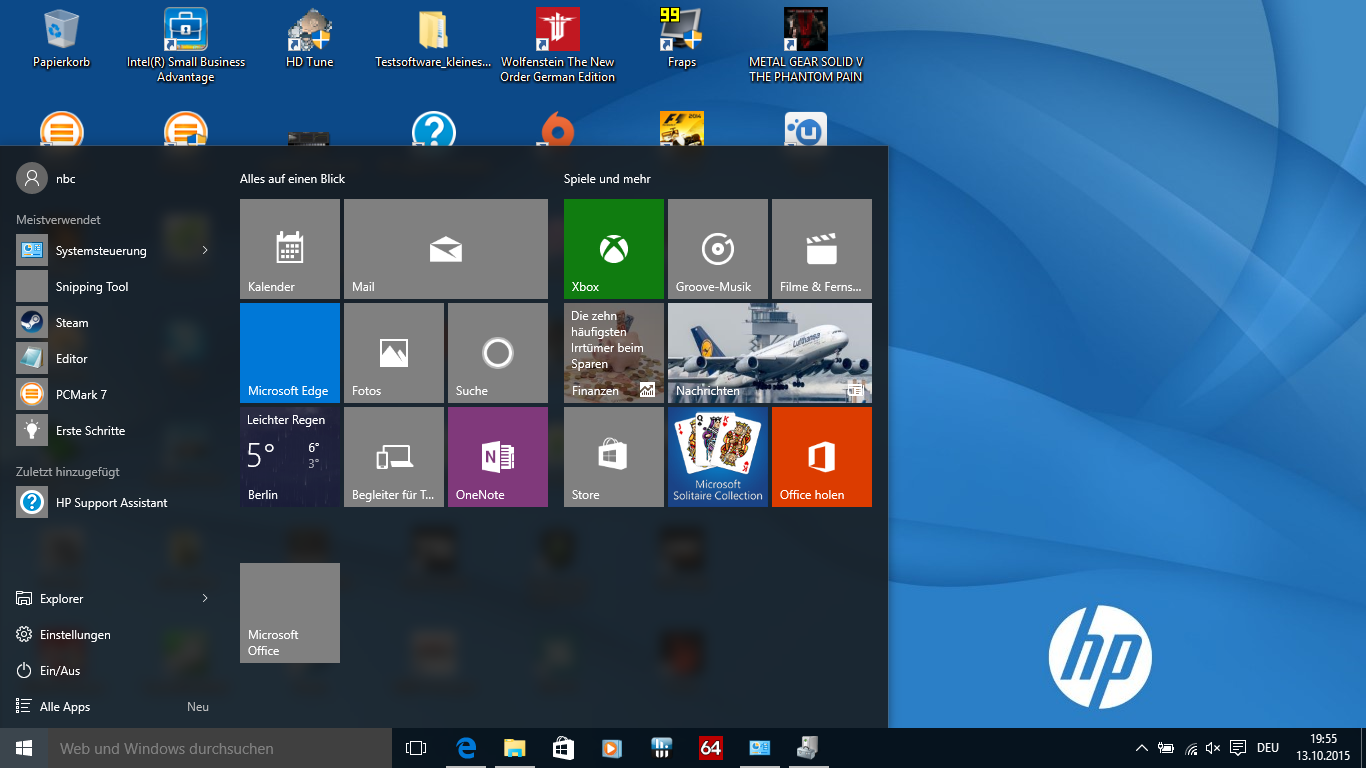
Task: Open the Fotos tile
Action: pos(394,353)
